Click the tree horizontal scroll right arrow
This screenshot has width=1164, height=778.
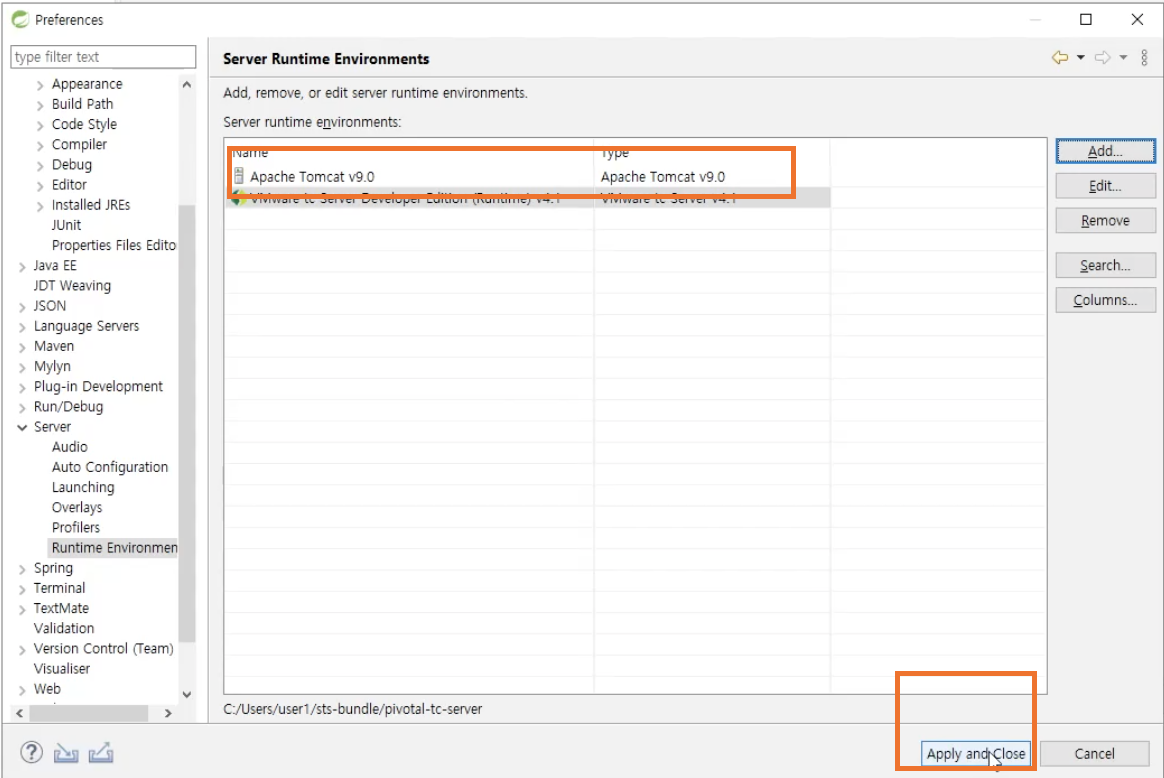[x=169, y=713]
